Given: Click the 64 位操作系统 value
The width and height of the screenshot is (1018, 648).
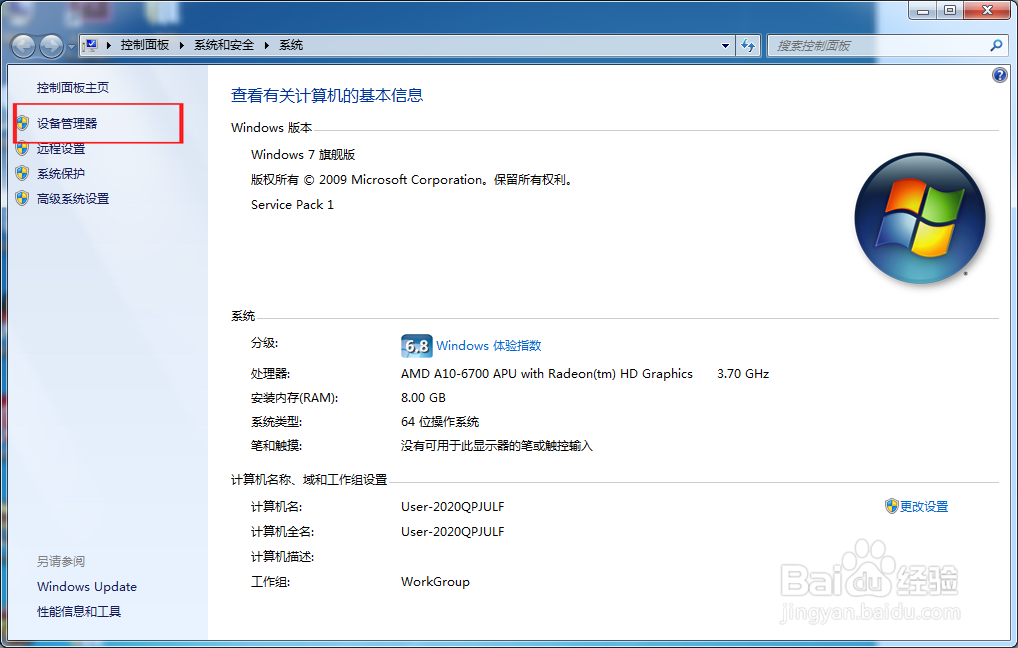Looking at the screenshot, I should (x=440, y=422).
